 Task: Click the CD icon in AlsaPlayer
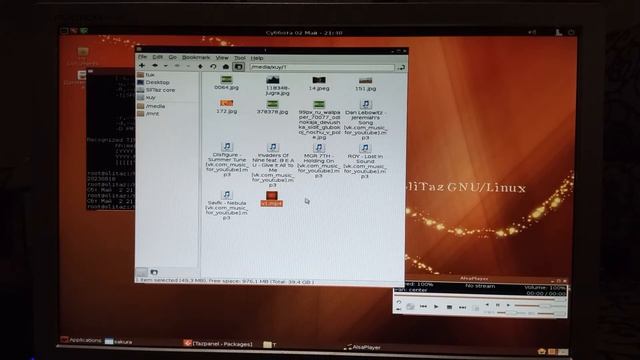click(410, 306)
